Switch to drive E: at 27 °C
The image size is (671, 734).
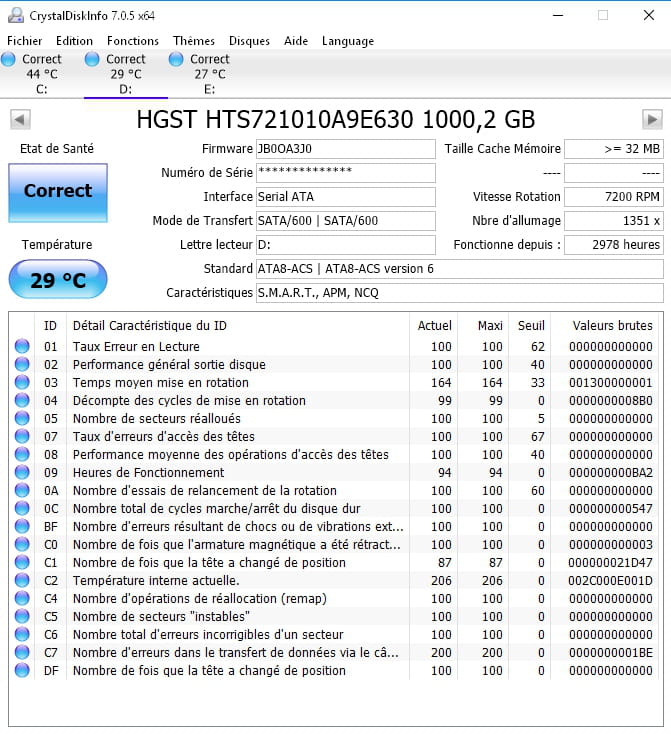209,73
